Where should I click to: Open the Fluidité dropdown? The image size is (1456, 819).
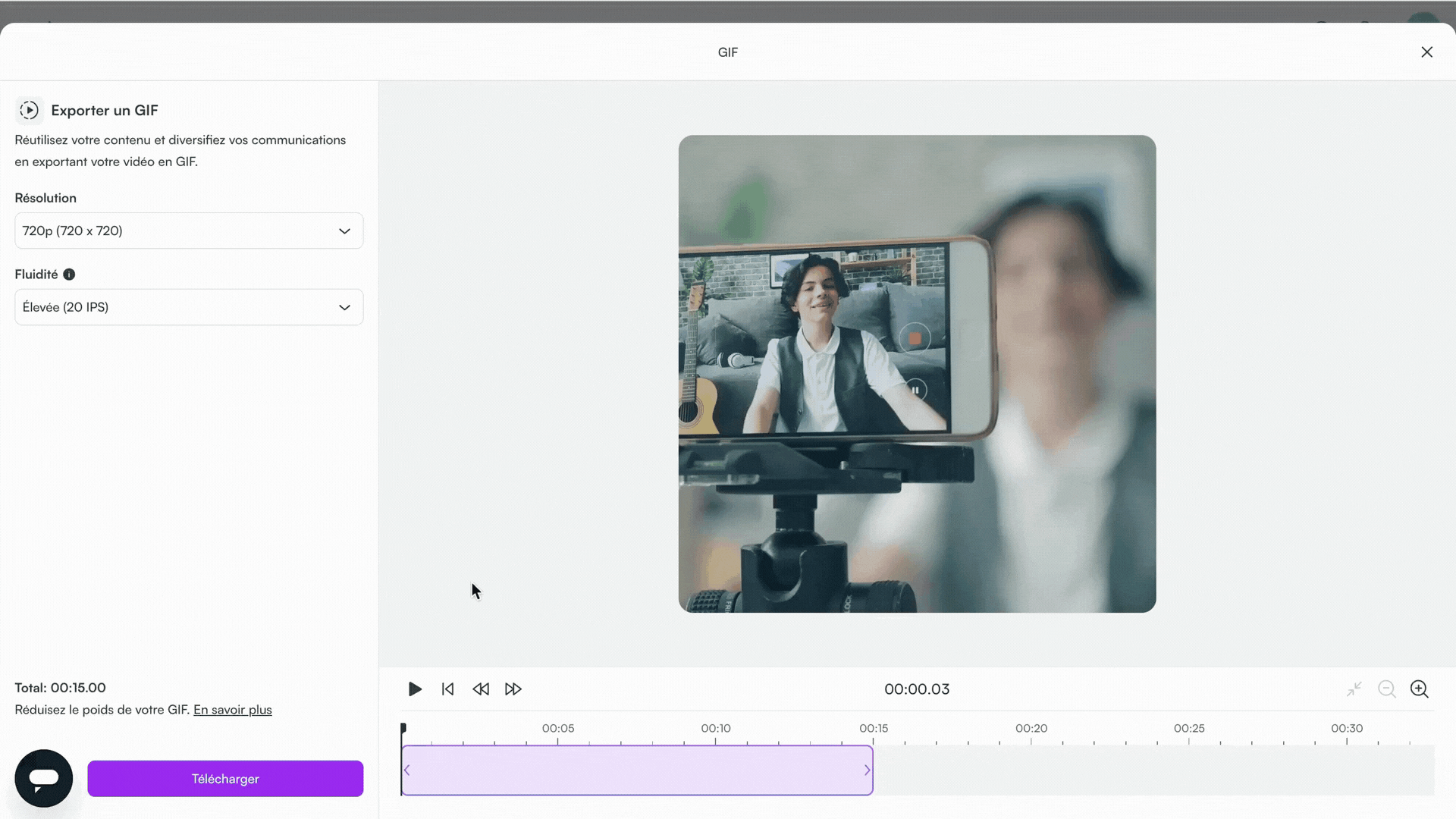point(189,307)
